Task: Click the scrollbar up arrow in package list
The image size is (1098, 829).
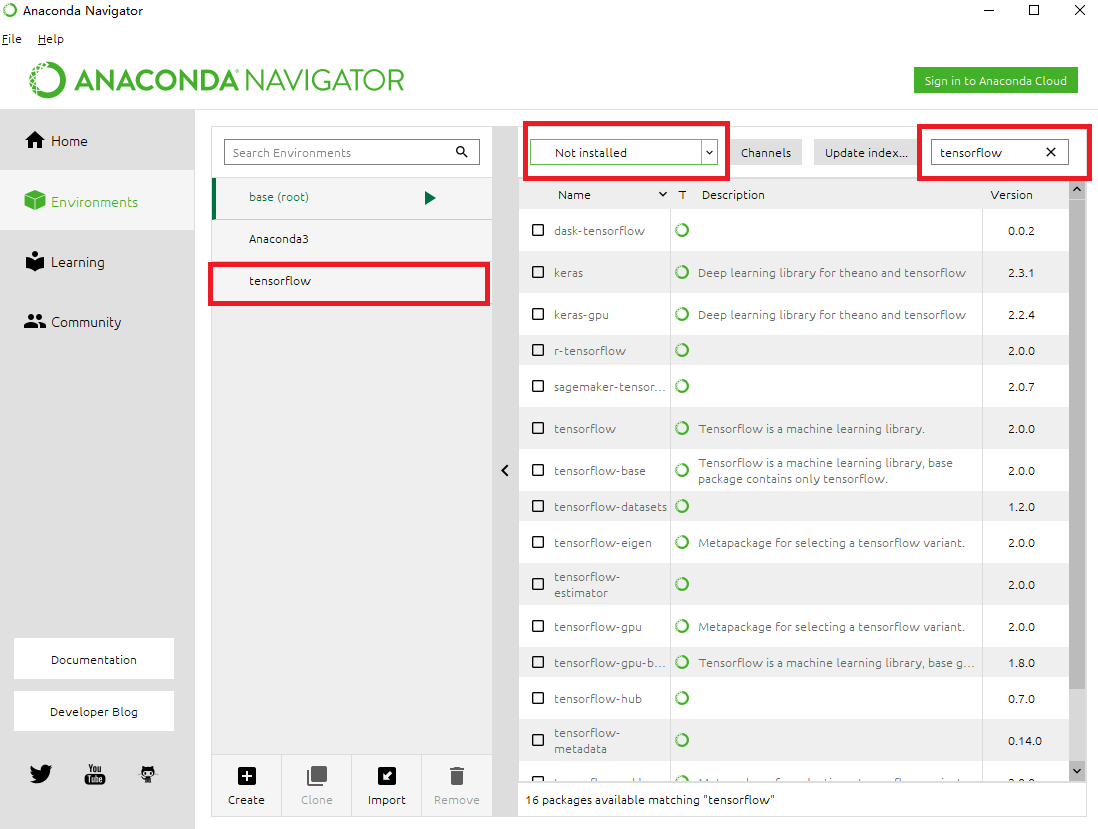Action: [1077, 189]
